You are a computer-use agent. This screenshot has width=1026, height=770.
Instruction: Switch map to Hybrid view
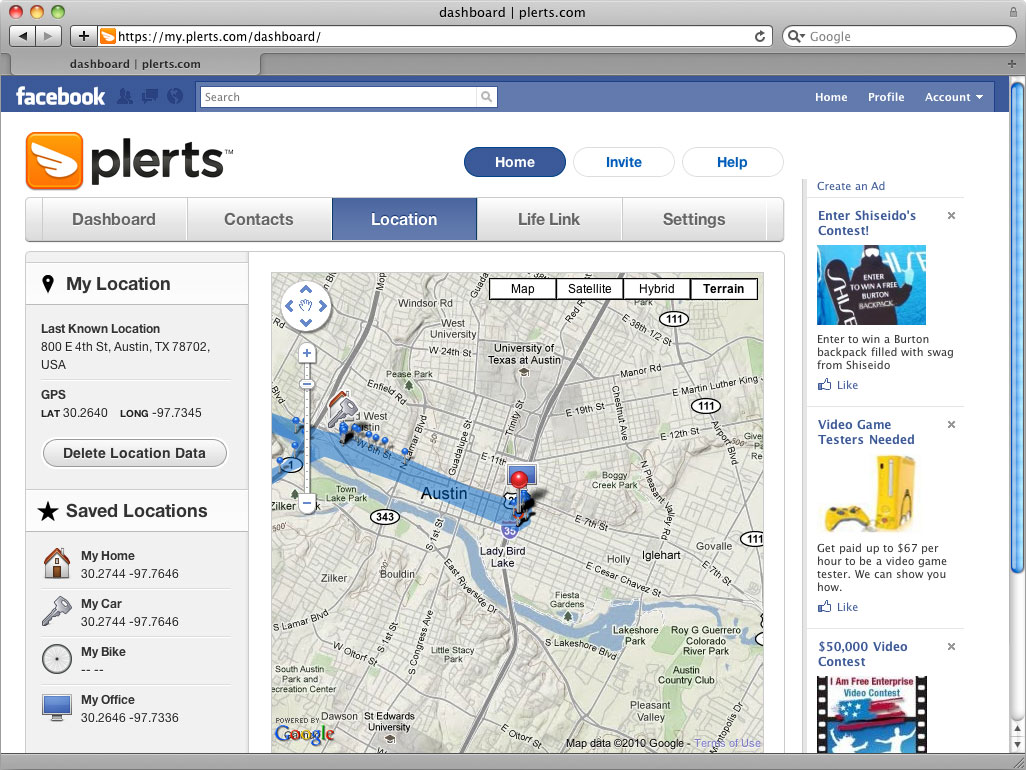(x=656, y=289)
